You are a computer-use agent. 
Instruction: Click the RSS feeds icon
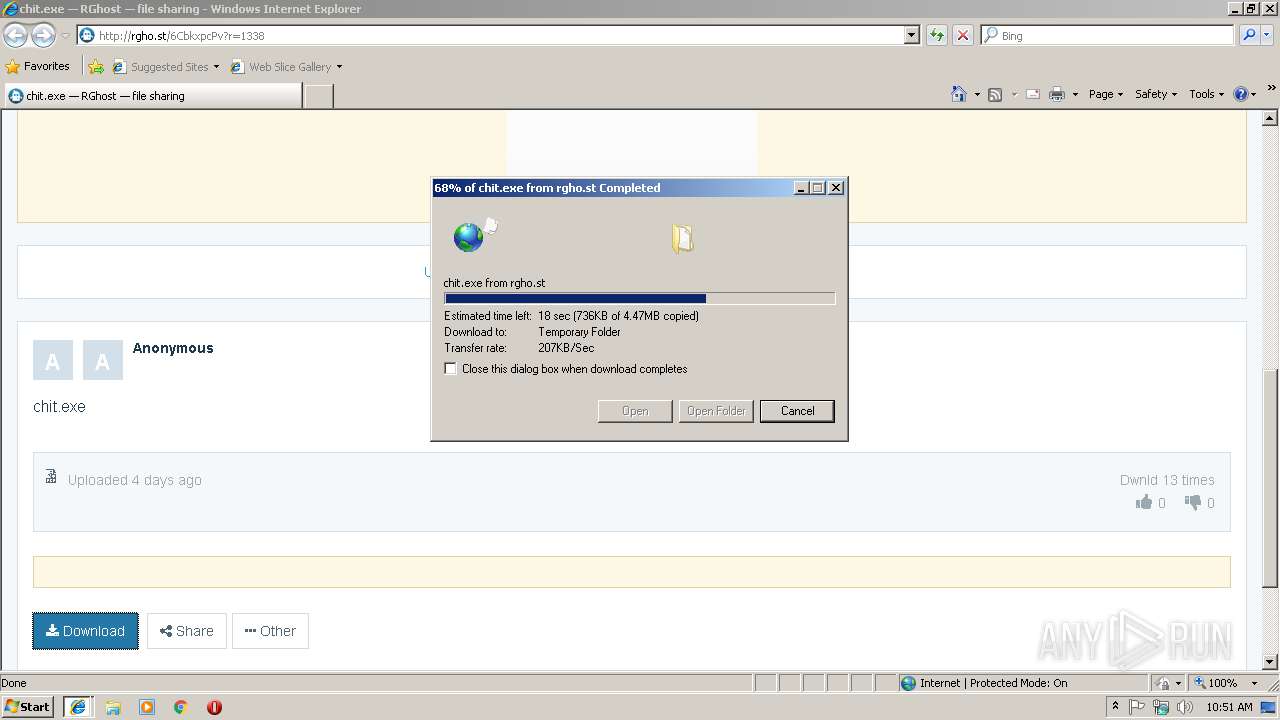pyautogui.click(x=995, y=94)
